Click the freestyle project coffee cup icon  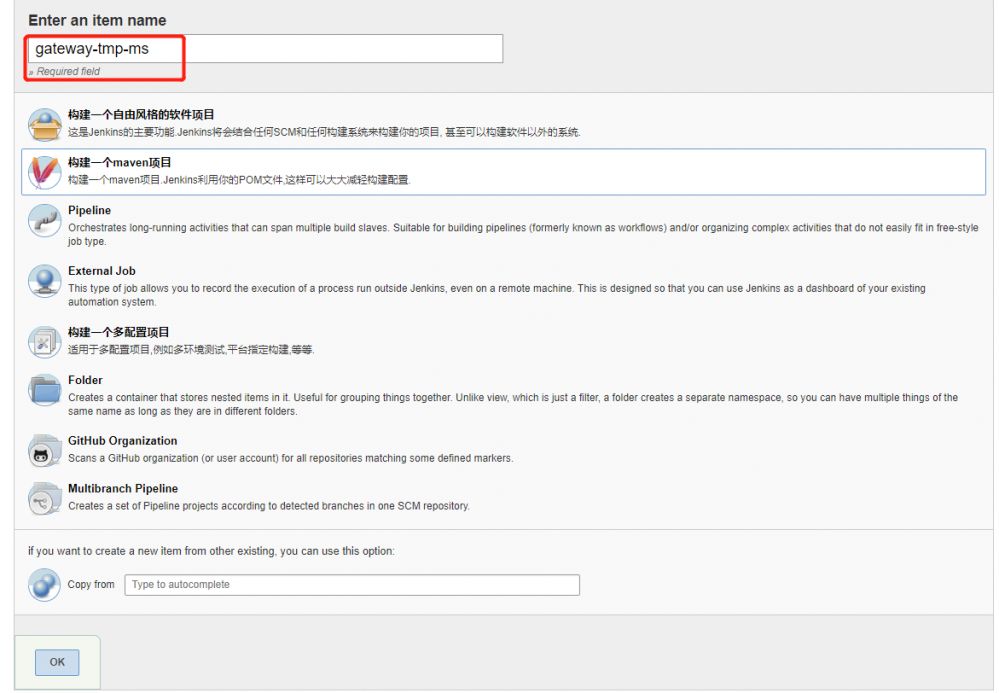click(x=44, y=123)
